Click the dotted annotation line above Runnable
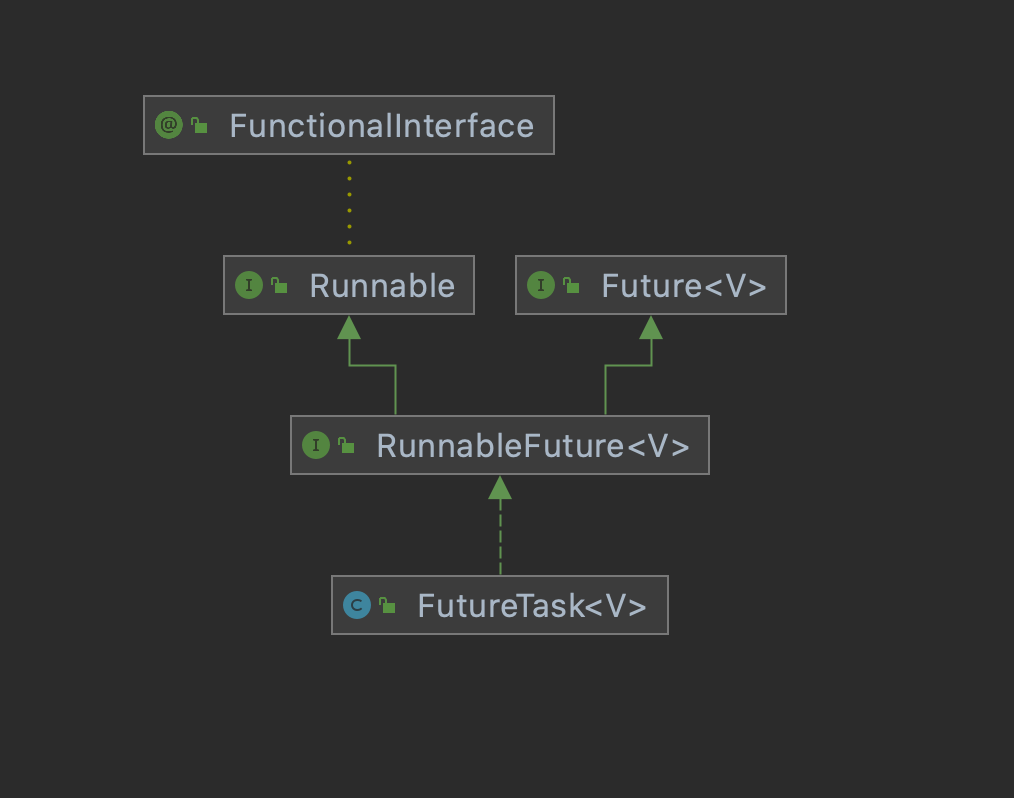1014x798 pixels. pos(349,202)
